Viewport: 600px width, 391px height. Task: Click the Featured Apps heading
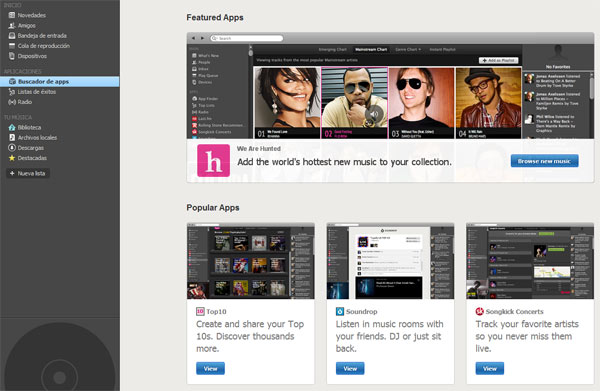[x=215, y=18]
